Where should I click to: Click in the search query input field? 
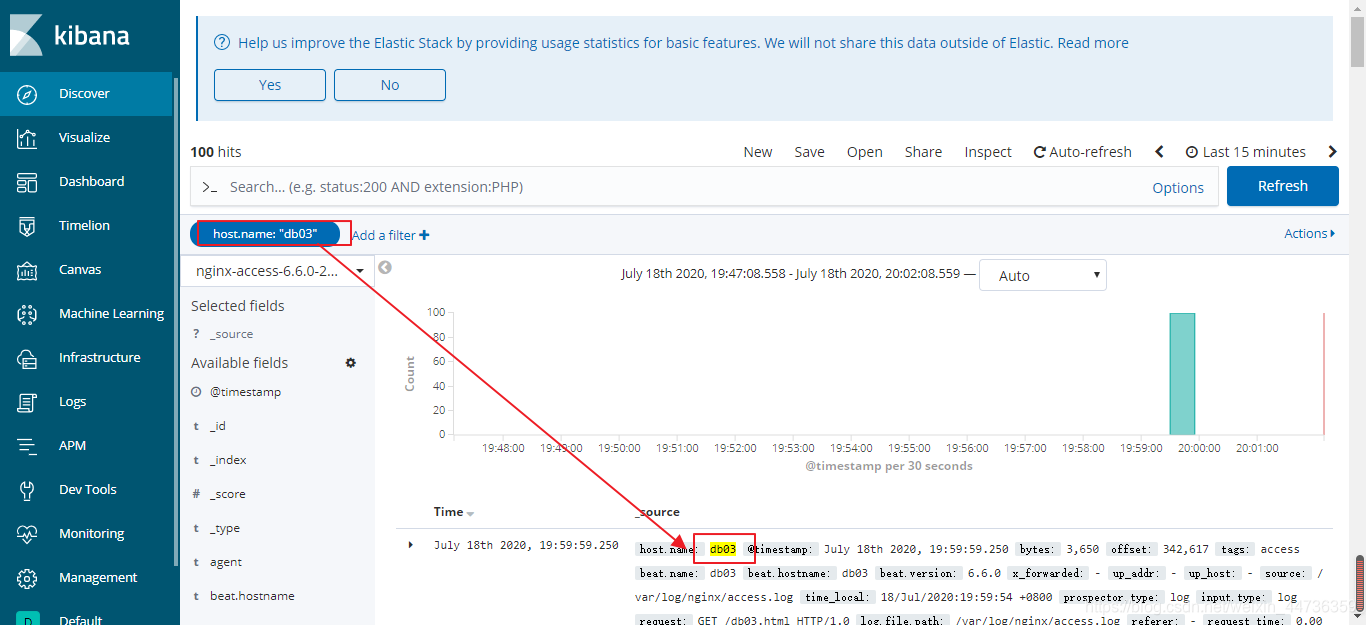pos(680,187)
